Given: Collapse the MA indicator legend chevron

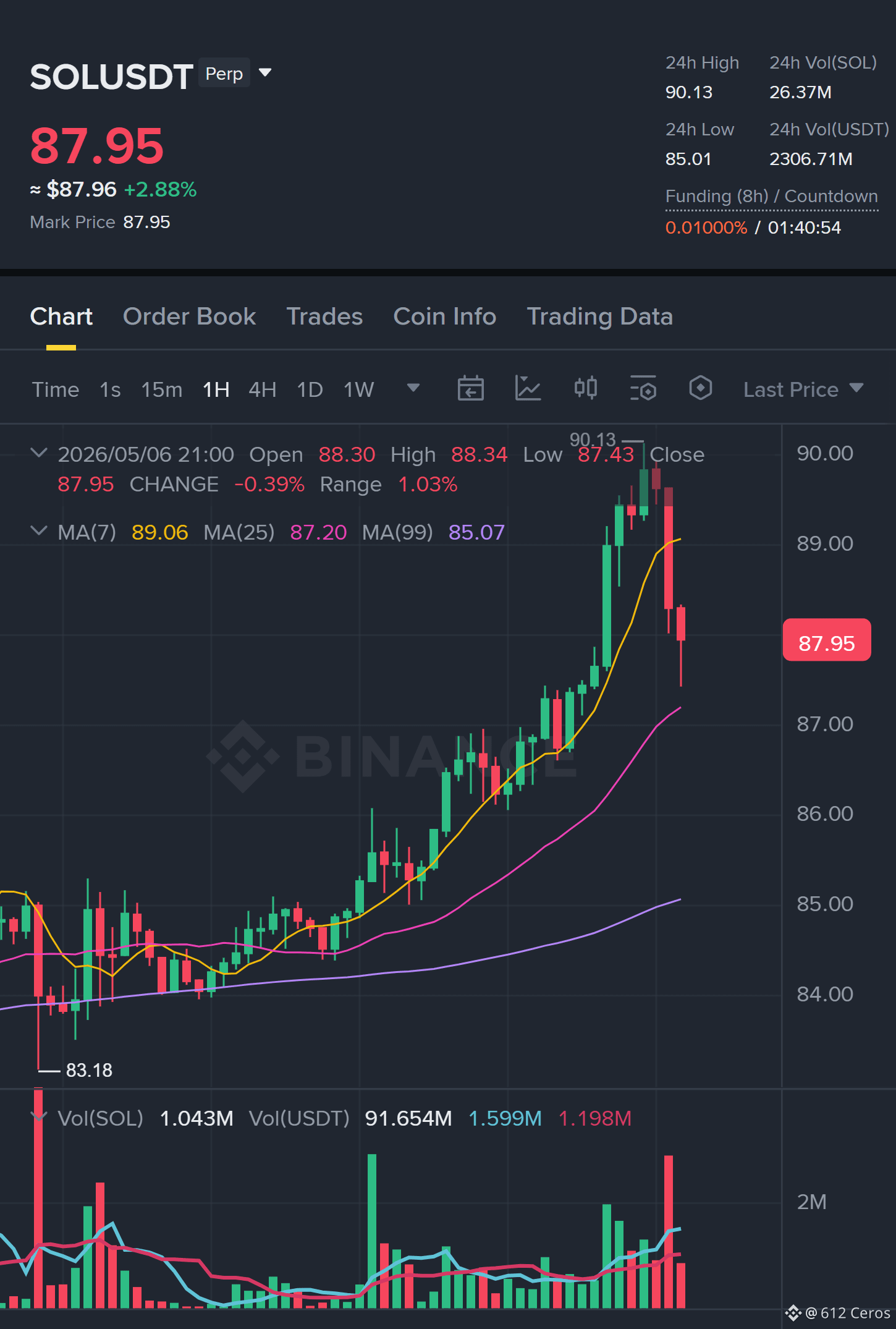Looking at the screenshot, I should tap(39, 531).
